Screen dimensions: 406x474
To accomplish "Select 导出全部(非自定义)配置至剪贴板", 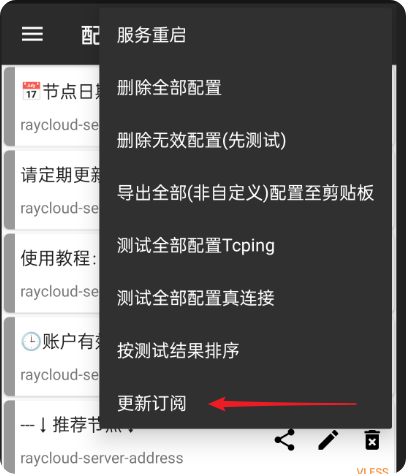I will point(245,193).
